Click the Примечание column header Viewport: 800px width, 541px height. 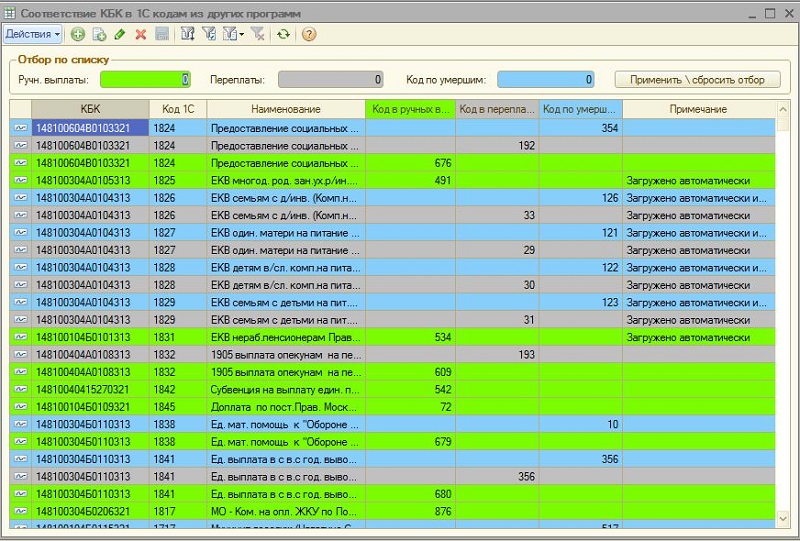click(x=699, y=109)
